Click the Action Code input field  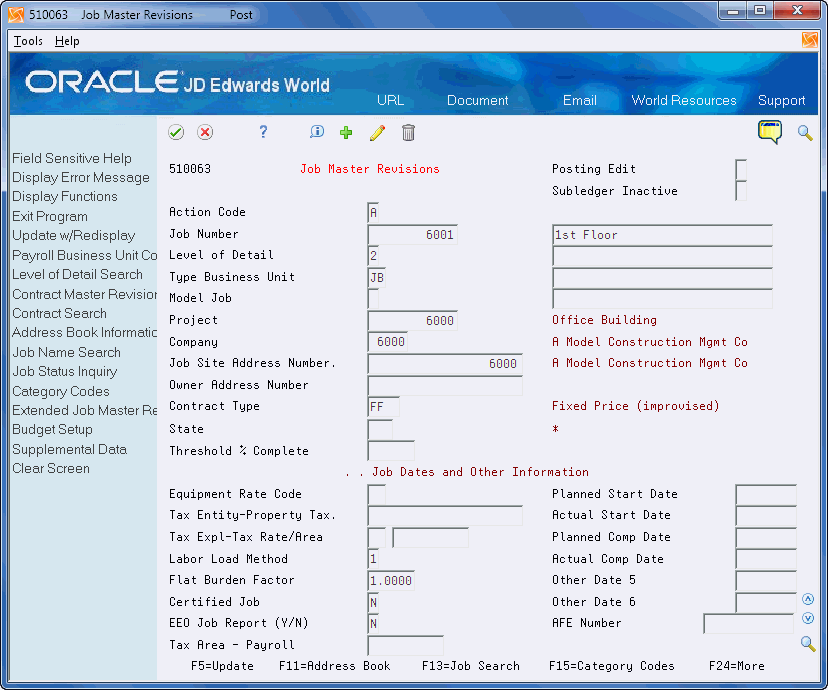pyautogui.click(x=373, y=213)
